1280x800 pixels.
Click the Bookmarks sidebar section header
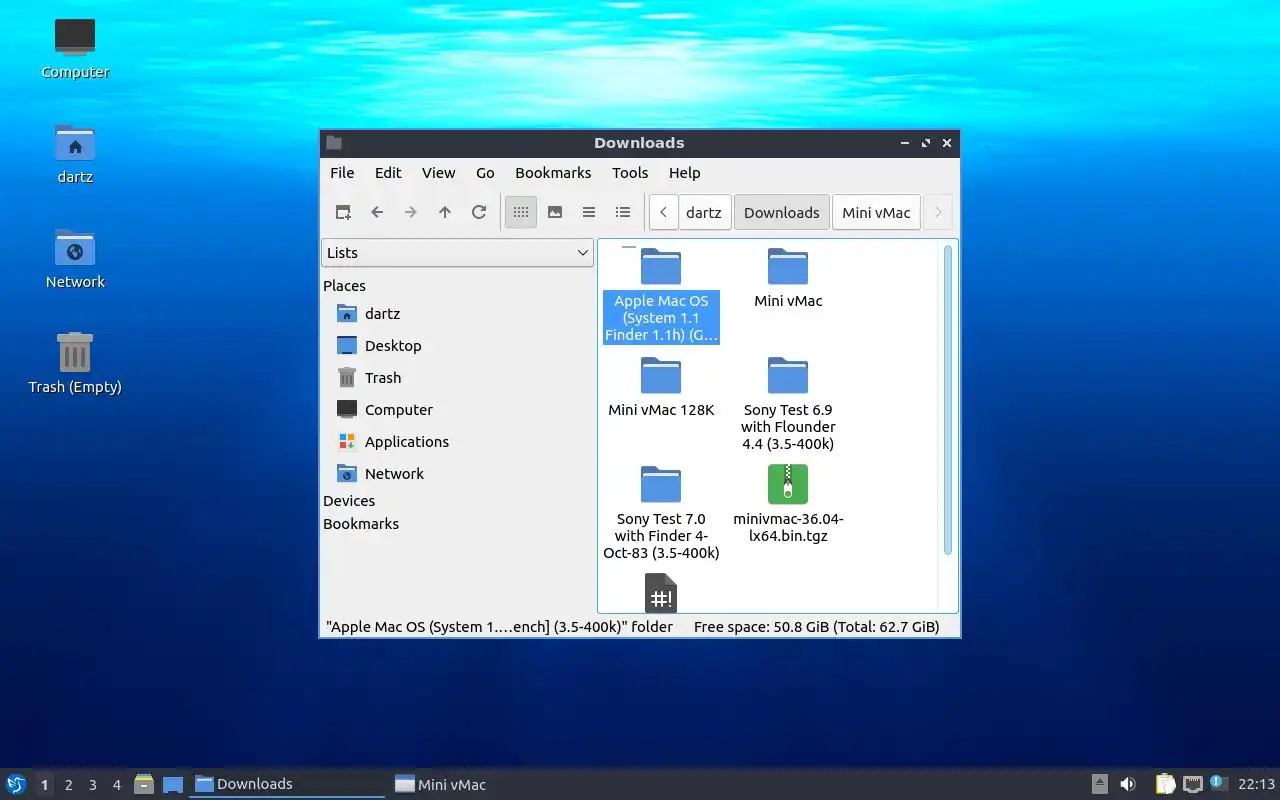pyautogui.click(x=361, y=524)
